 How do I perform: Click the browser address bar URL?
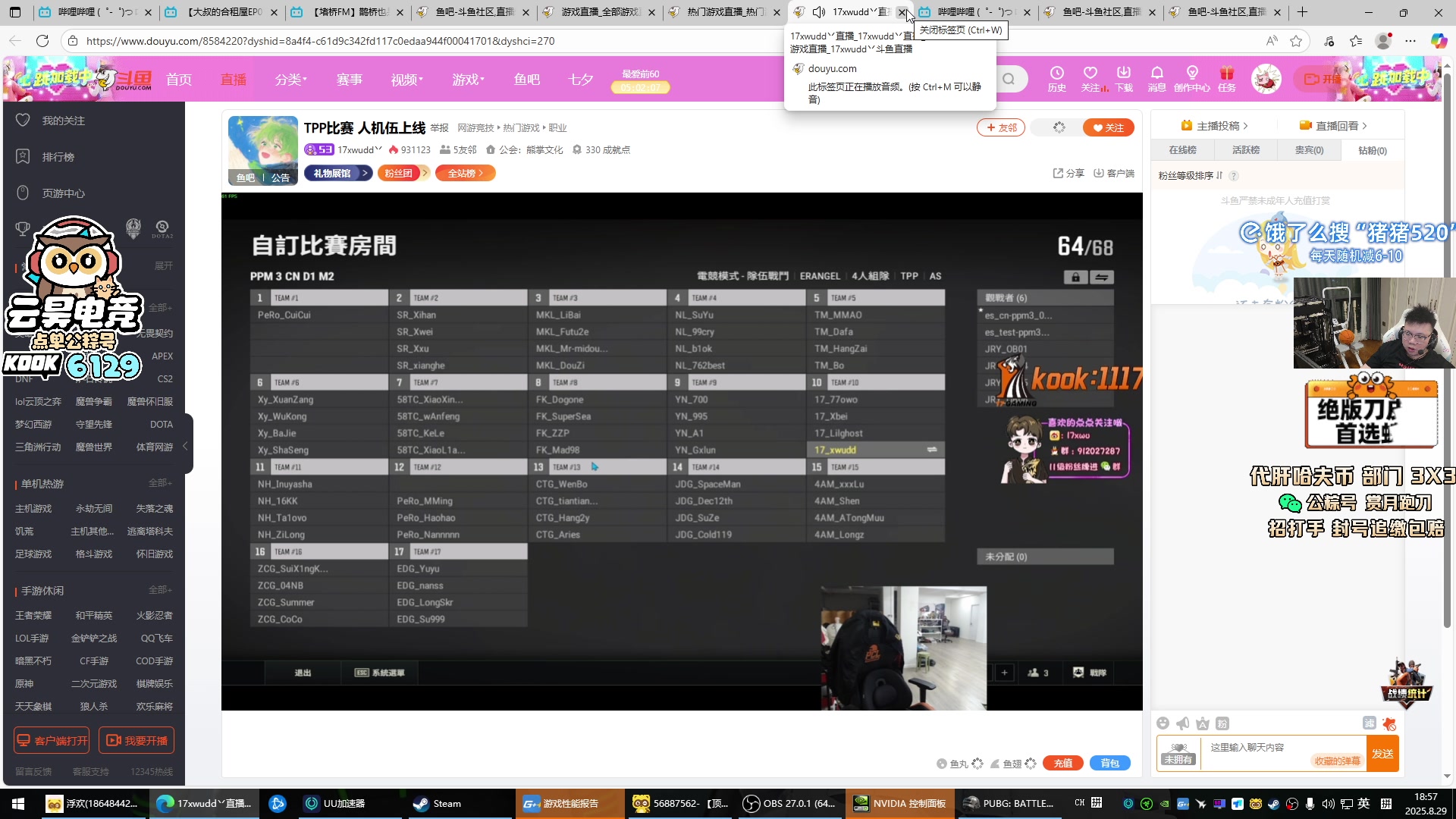click(x=320, y=41)
